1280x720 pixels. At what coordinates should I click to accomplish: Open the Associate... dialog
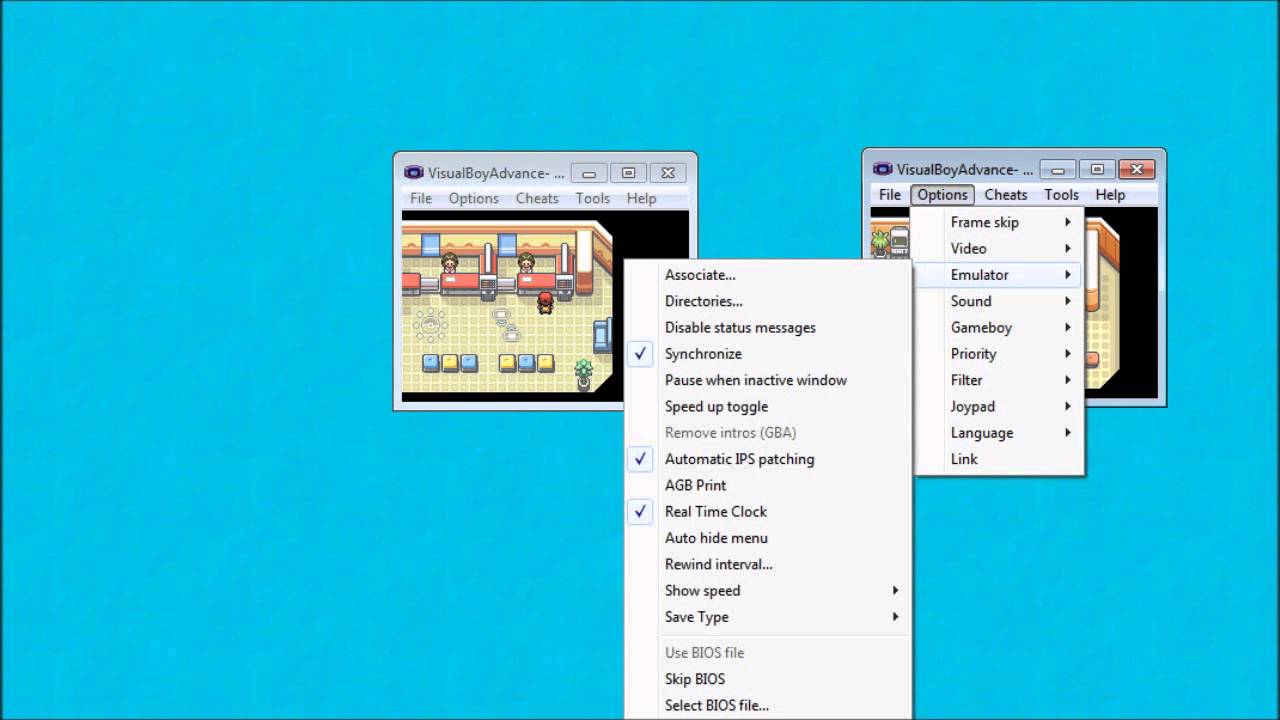(x=767, y=275)
